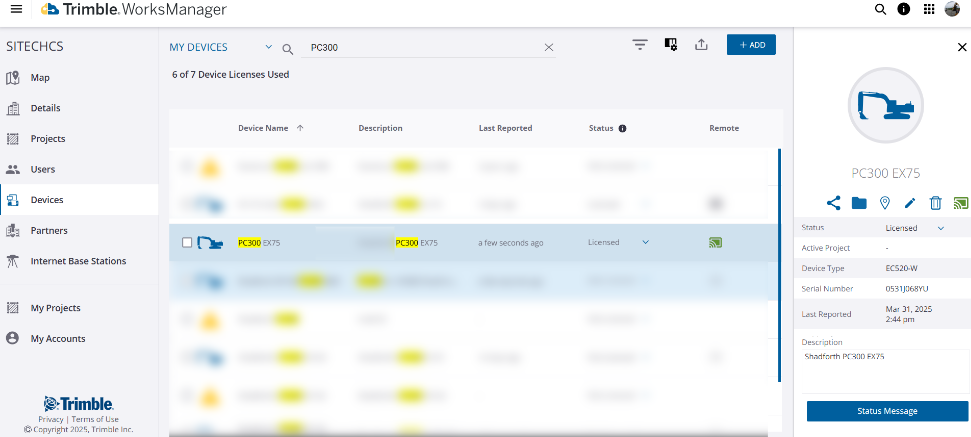Open the Terms of Use link
The image size is (971, 437).
tap(95, 419)
